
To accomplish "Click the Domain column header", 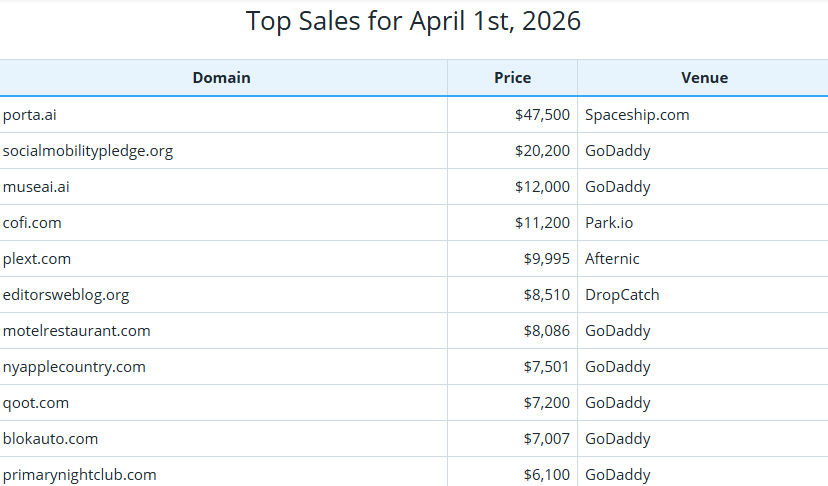I will pyautogui.click(x=221, y=78).
